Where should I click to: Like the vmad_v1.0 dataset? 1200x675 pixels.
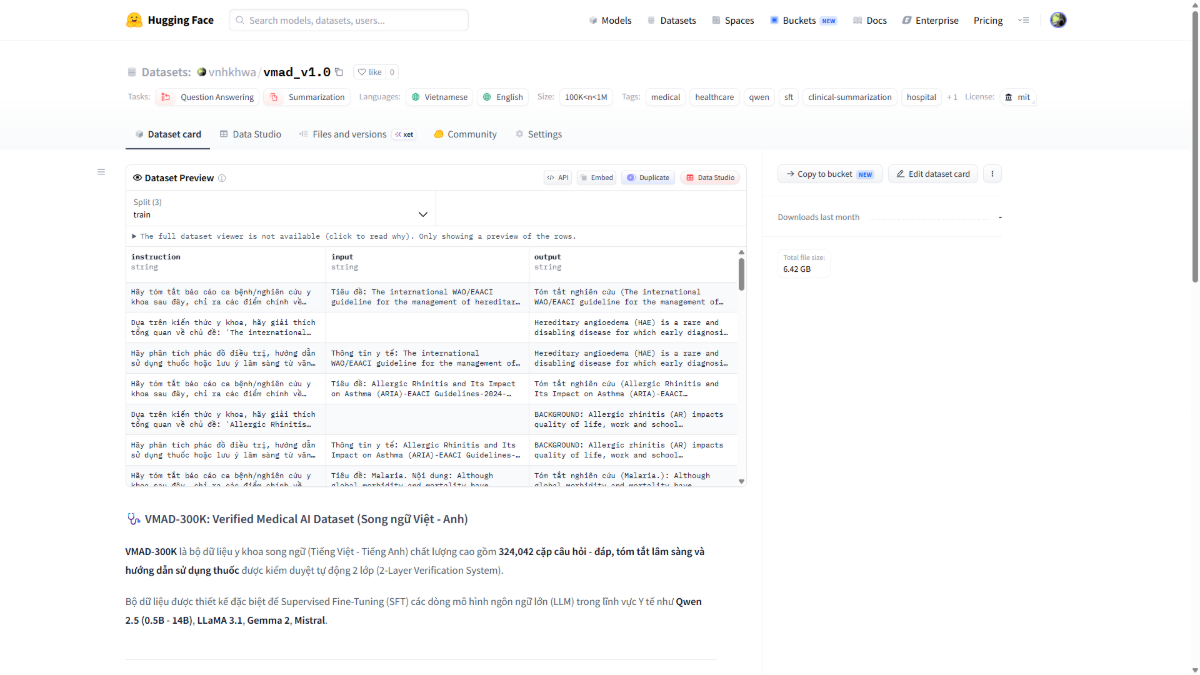pyautogui.click(x=369, y=72)
